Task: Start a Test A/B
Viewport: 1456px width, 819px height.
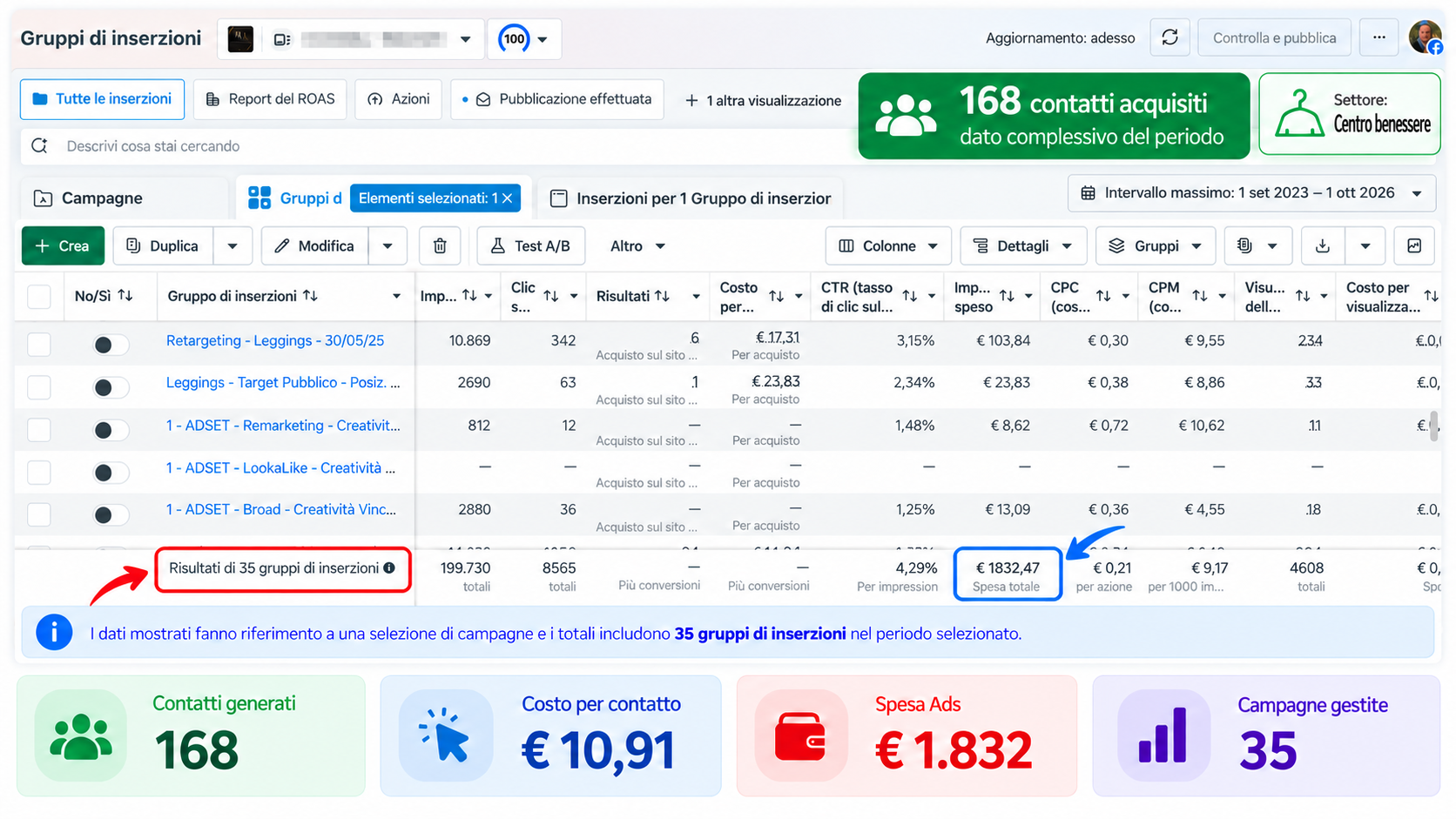Action: pos(530,246)
